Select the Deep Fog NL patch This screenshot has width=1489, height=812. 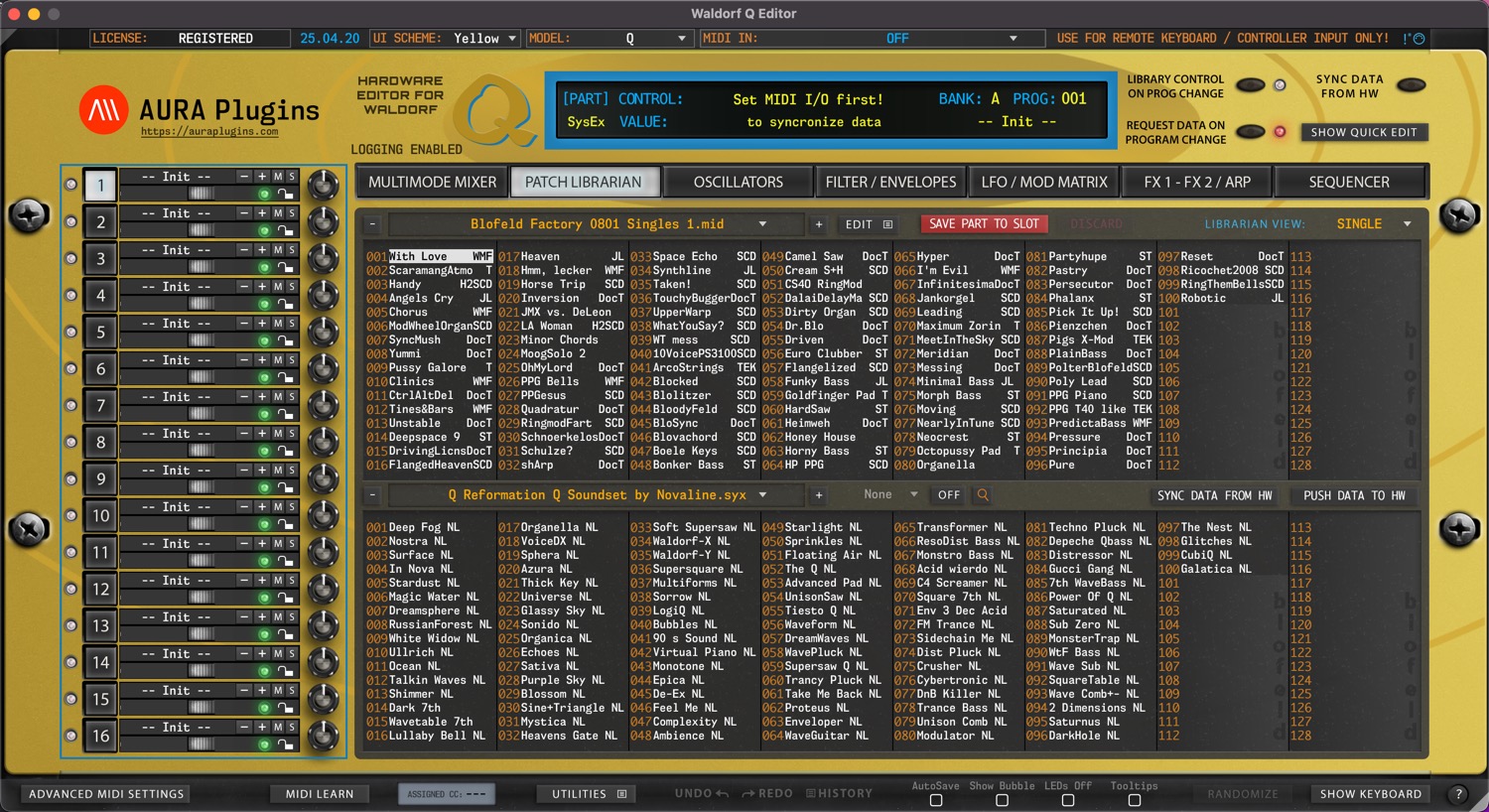click(x=424, y=527)
